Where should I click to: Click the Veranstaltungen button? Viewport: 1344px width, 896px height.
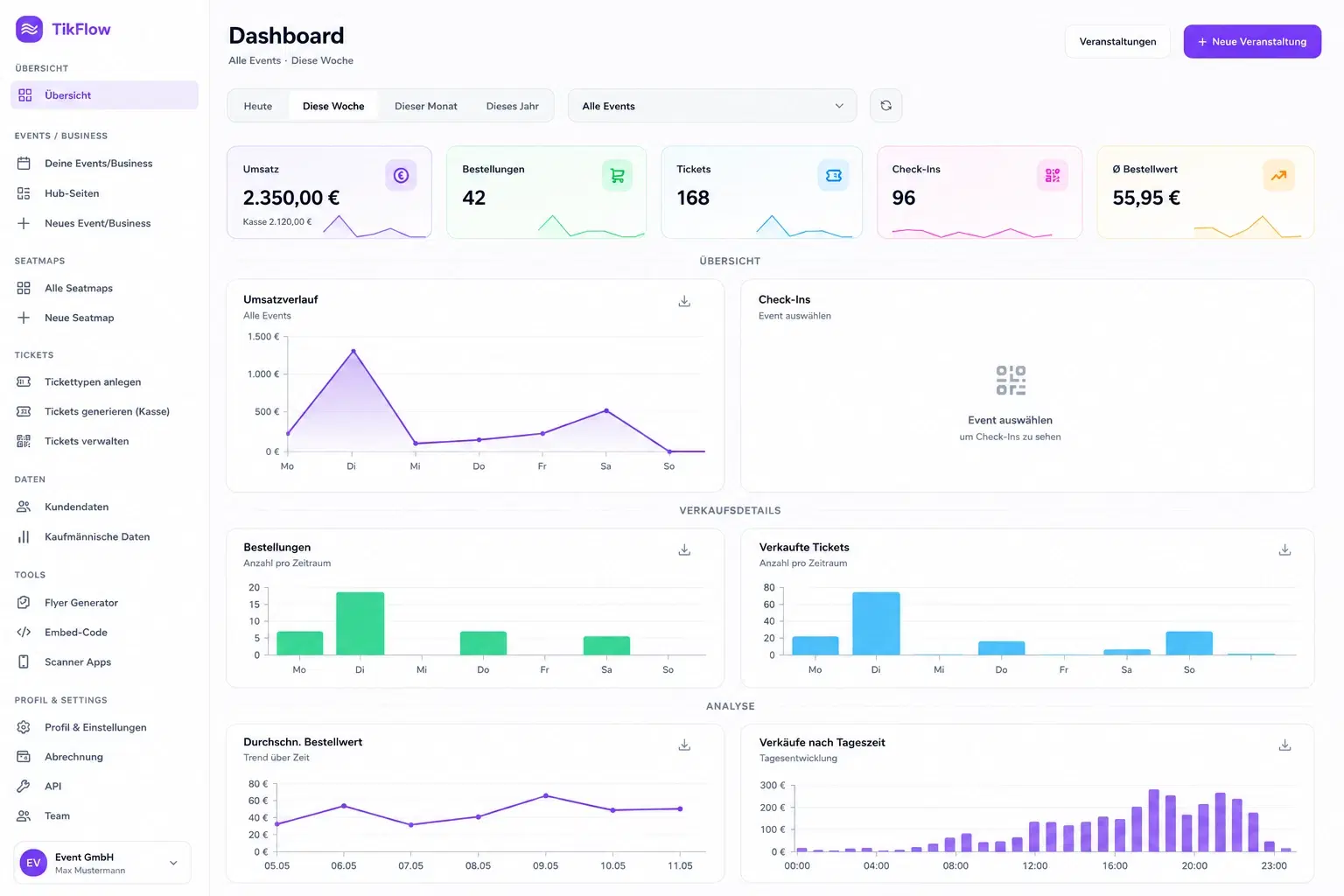1117,41
